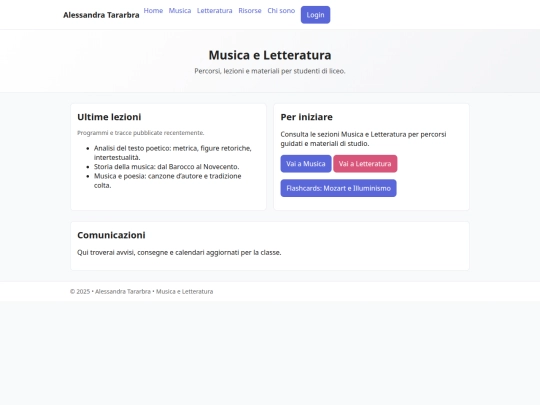Click the Login button

tap(315, 15)
